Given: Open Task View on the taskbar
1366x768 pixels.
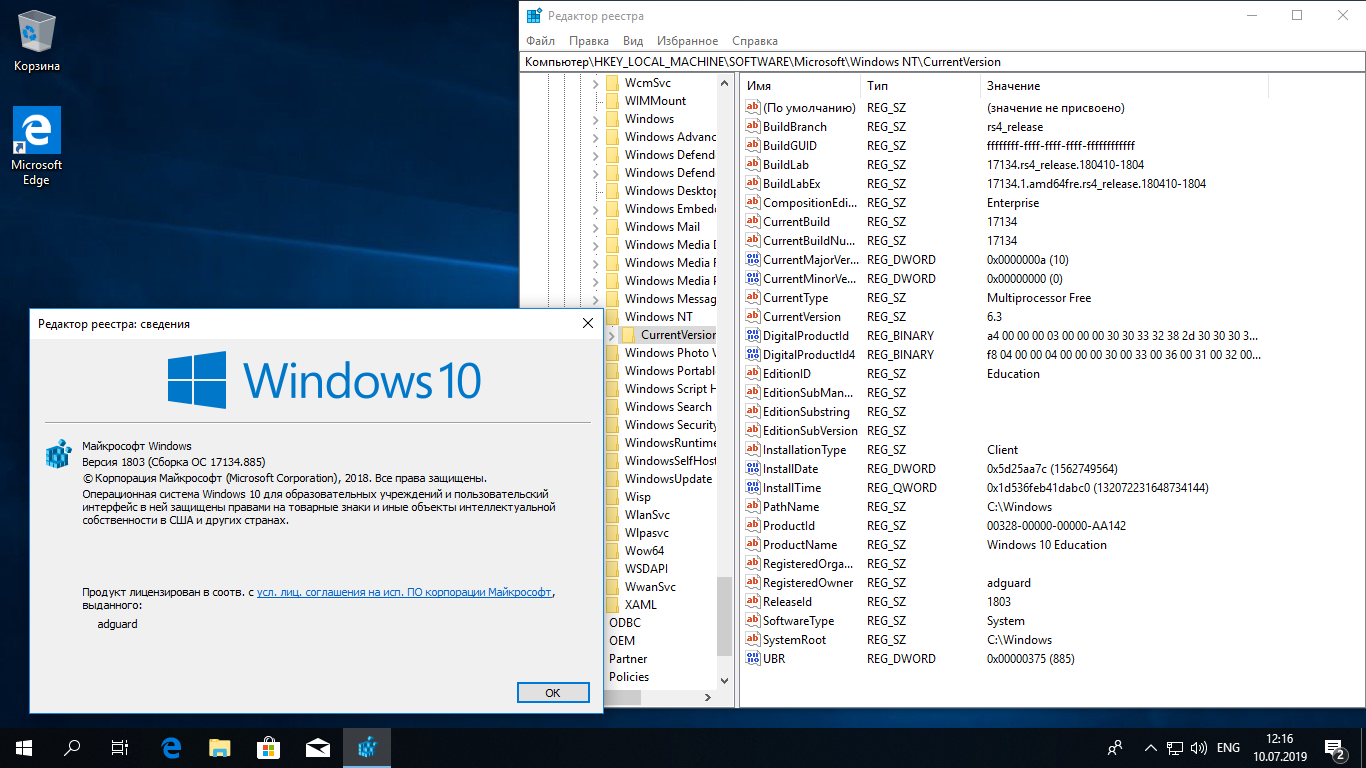Looking at the screenshot, I should [x=120, y=747].
